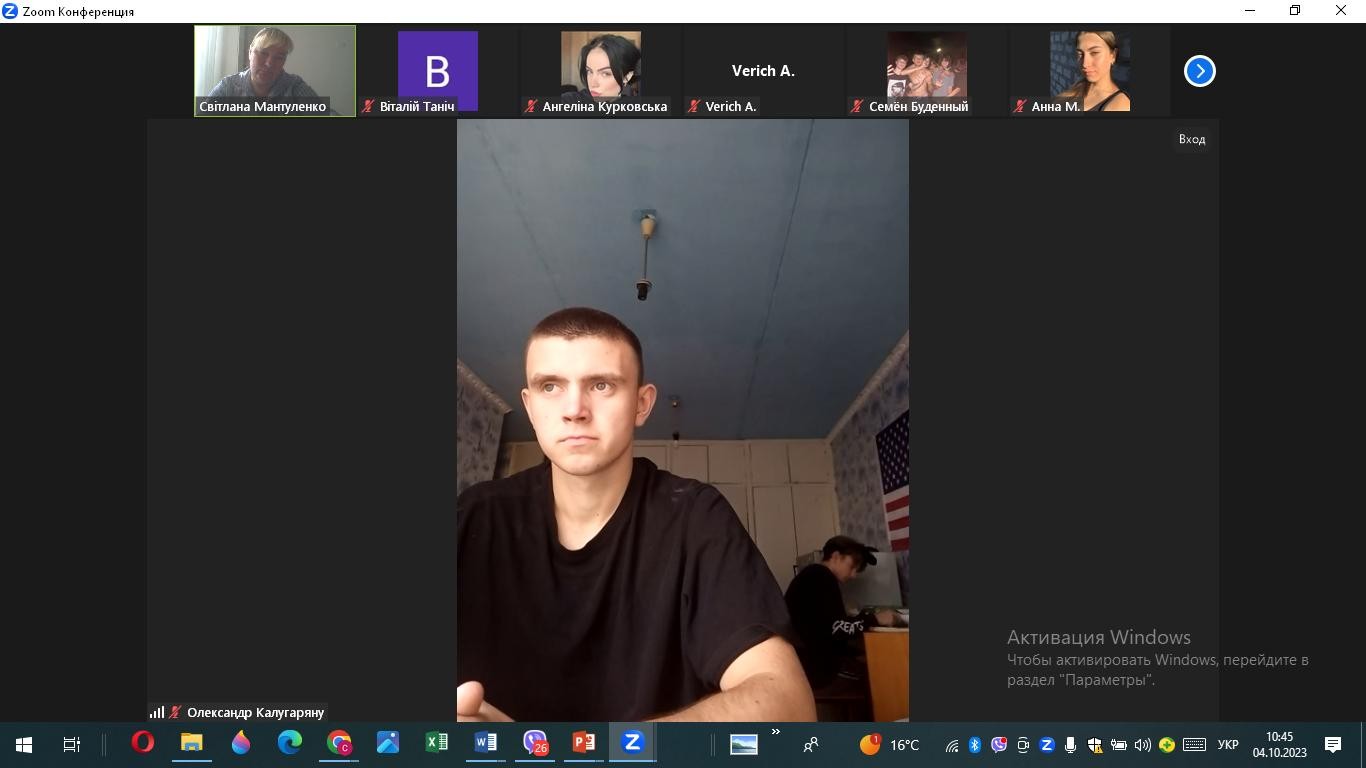Launch Microsoft Edge from taskbar
The image size is (1366, 768).
point(290,743)
